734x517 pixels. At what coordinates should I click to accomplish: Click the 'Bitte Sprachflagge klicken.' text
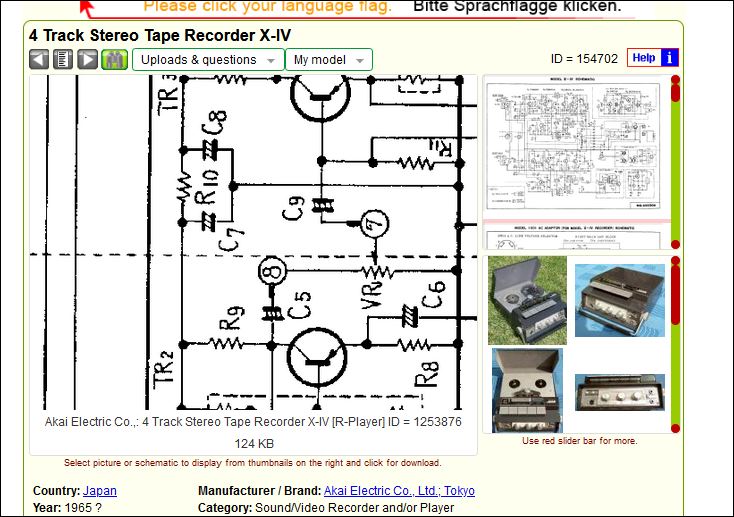[517, 7]
